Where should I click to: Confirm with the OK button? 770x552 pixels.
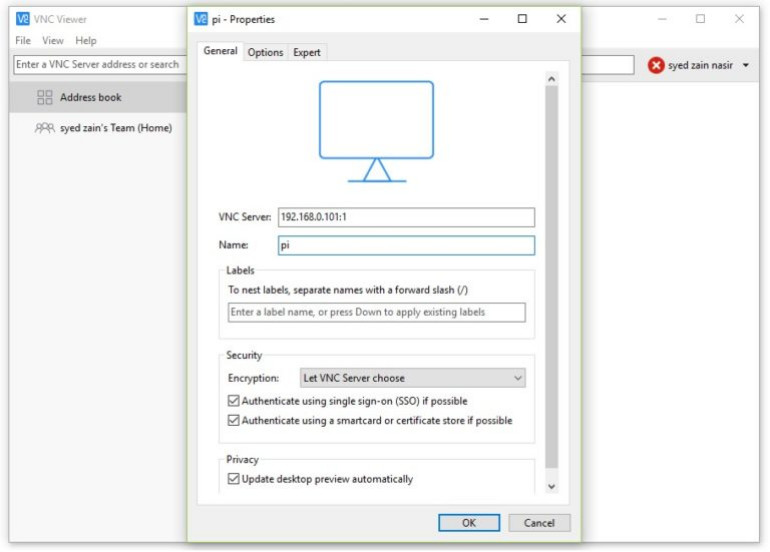pos(469,523)
